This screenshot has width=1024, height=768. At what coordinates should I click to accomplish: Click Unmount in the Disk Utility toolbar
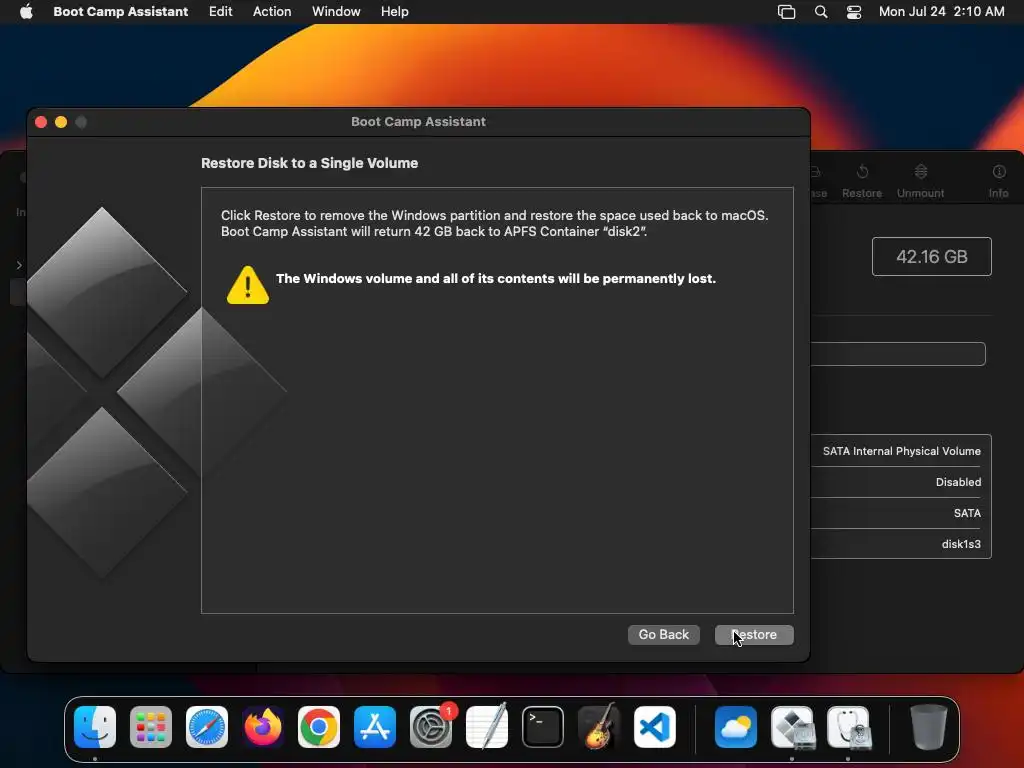point(920,181)
